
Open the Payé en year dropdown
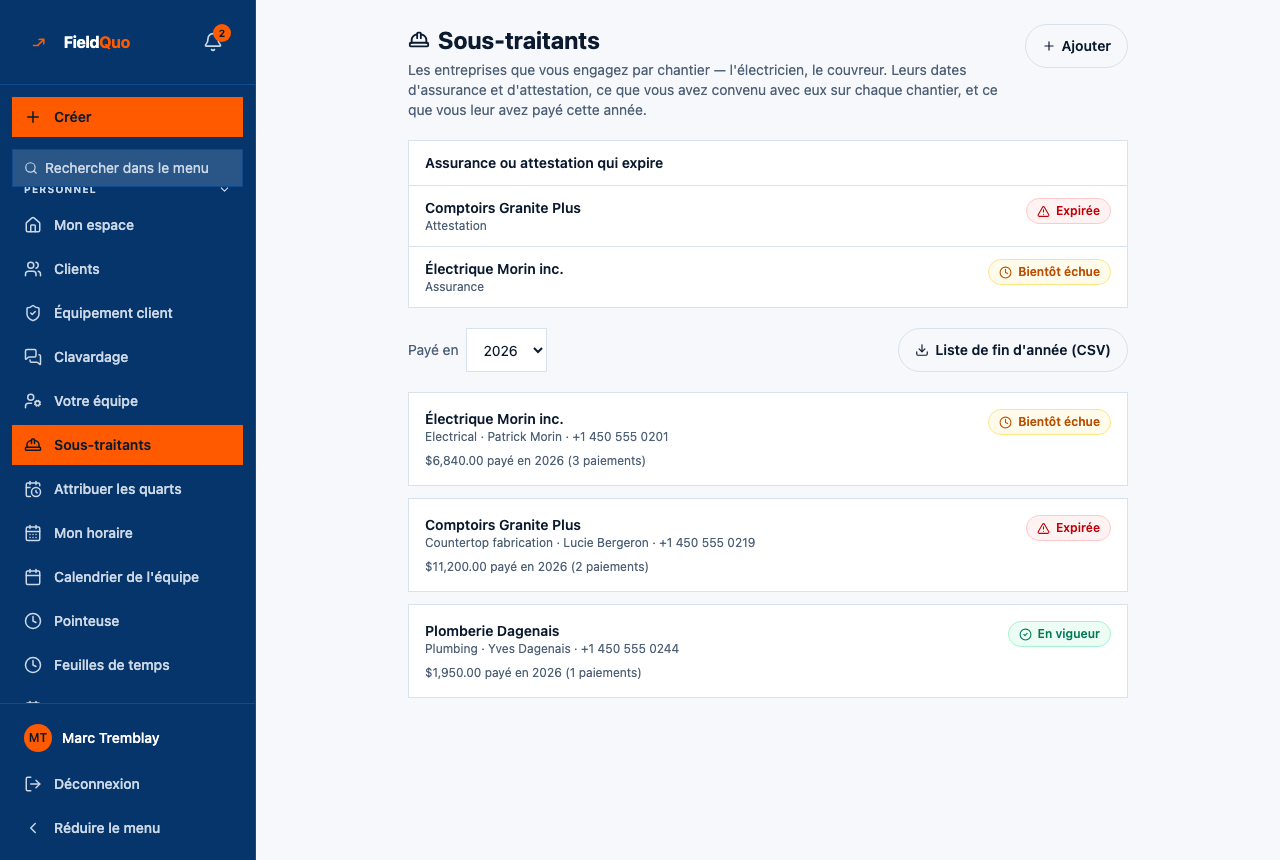(x=506, y=350)
